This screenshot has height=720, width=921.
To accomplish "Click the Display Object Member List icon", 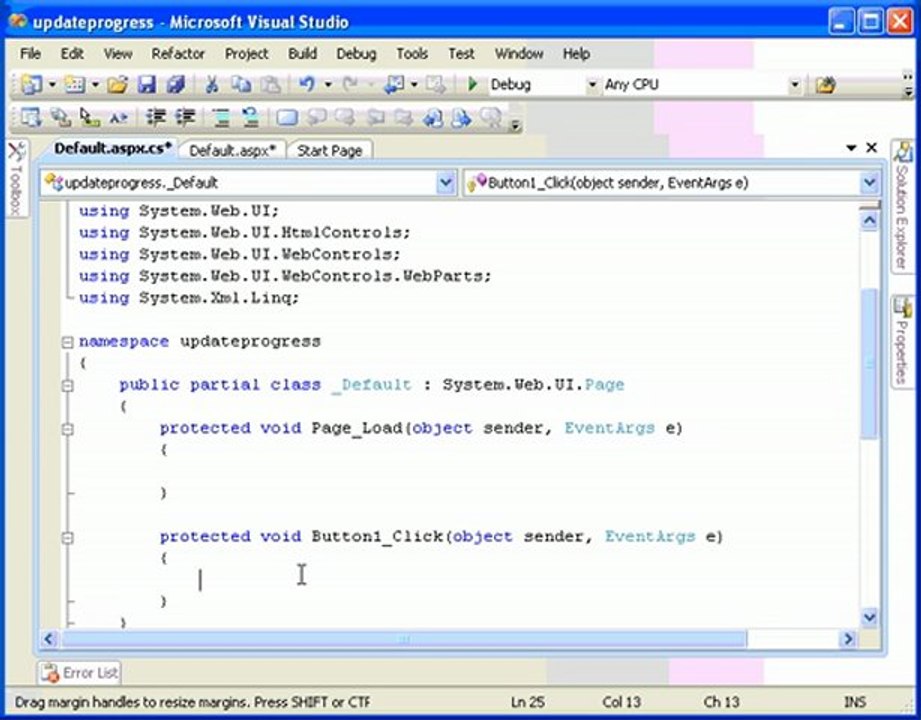I will tap(31, 117).
